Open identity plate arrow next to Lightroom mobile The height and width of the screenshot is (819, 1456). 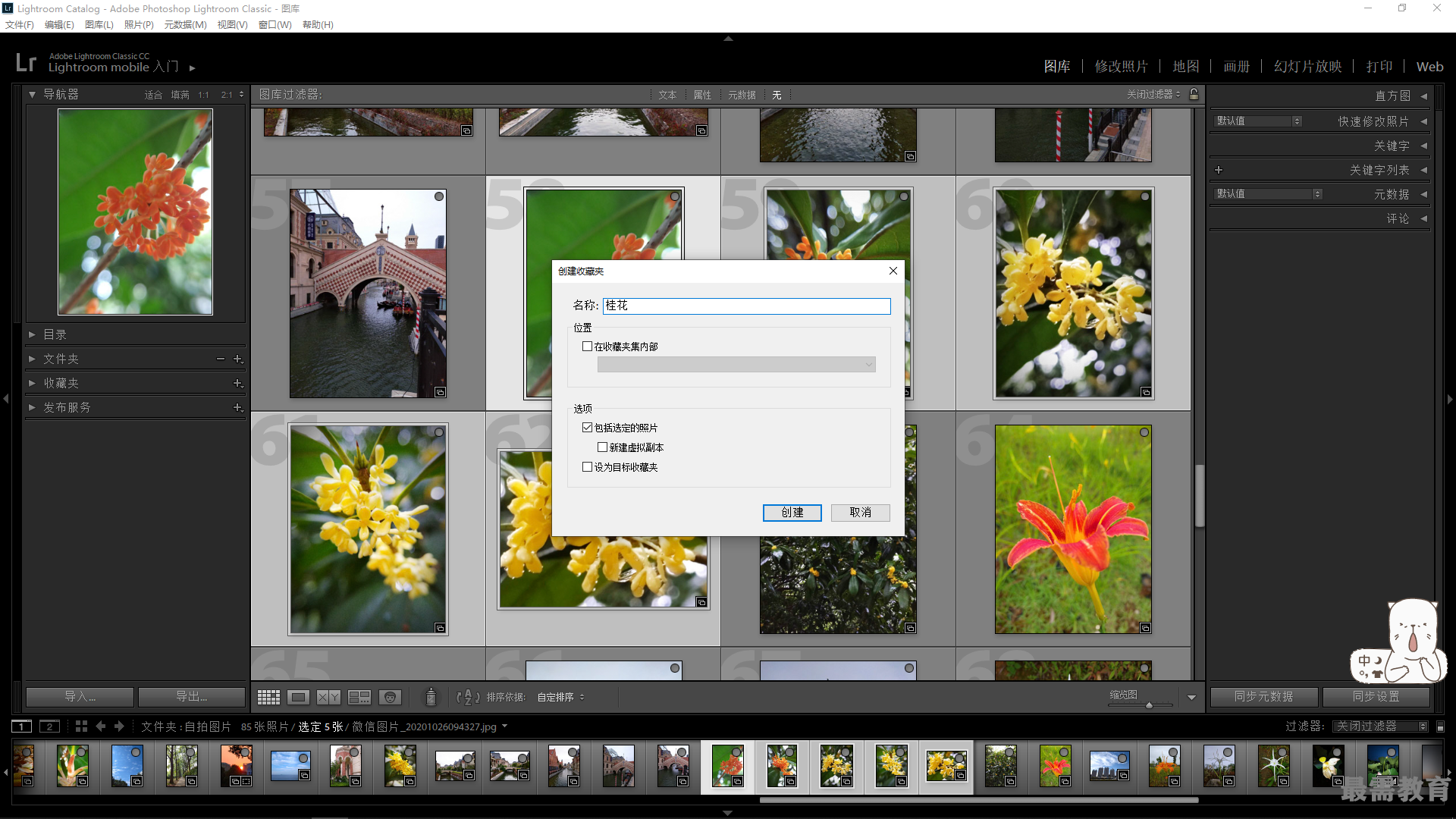193,68
